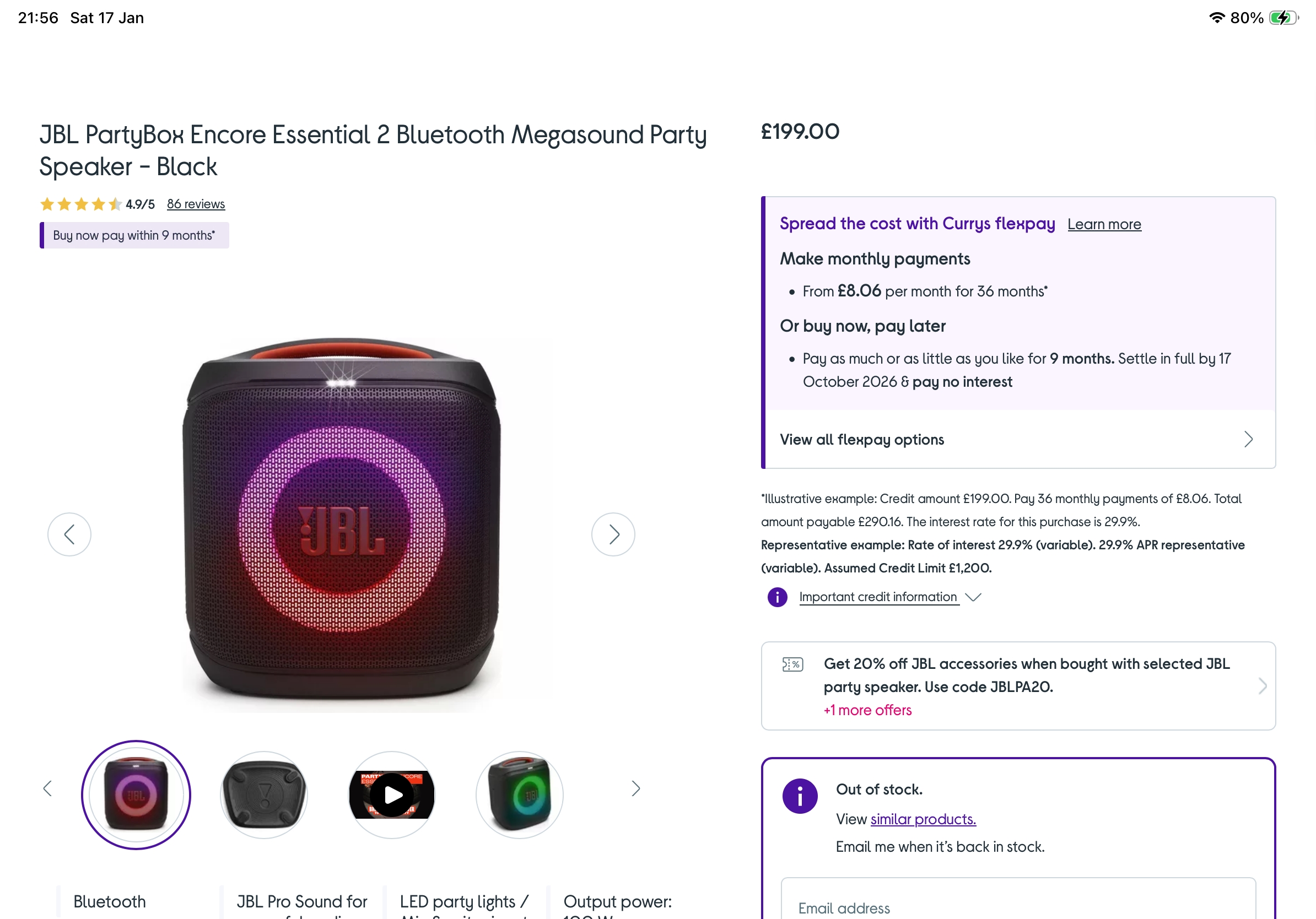Move thumbnail strip to the left
The height and width of the screenshot is (919, 1316).
(47, 788)
